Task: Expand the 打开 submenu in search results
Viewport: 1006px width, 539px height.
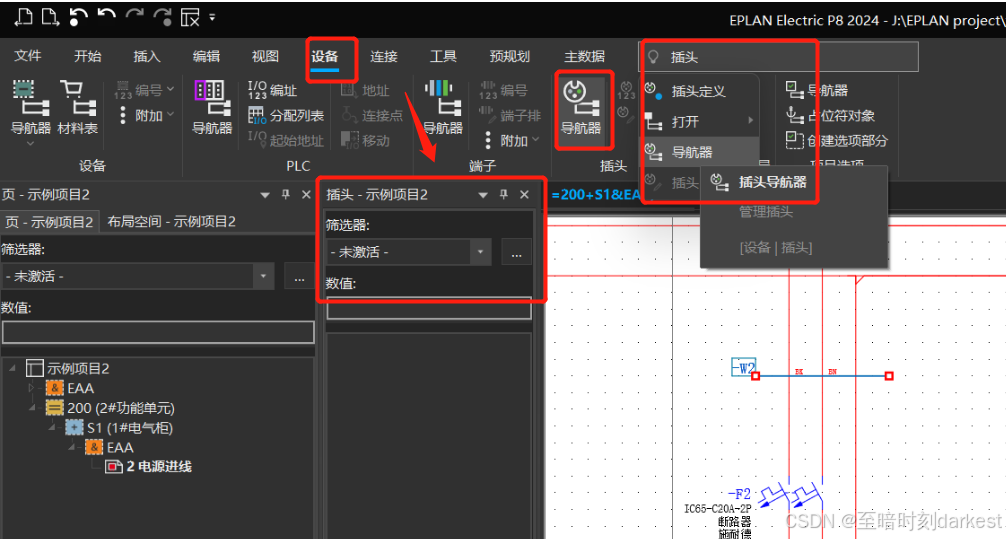Action: [x=701, y=121]
